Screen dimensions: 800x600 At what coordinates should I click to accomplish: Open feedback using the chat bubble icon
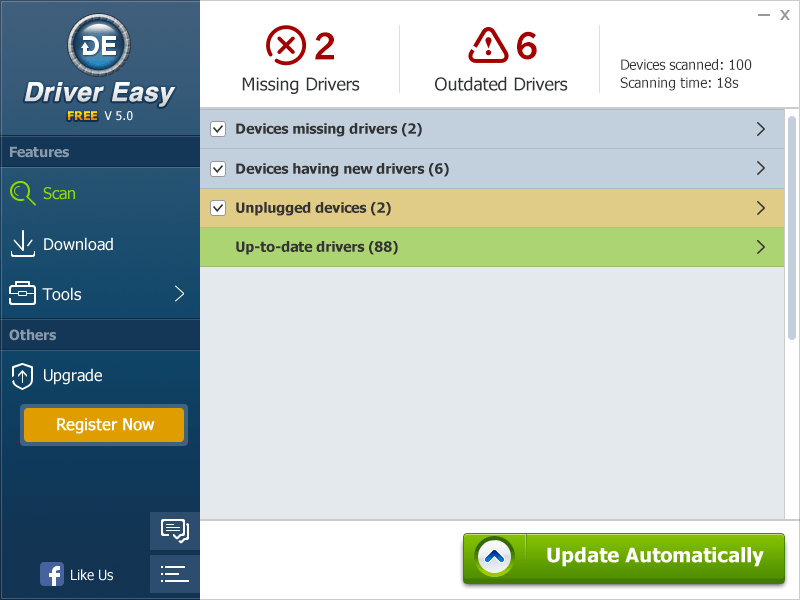click(174, 531)
